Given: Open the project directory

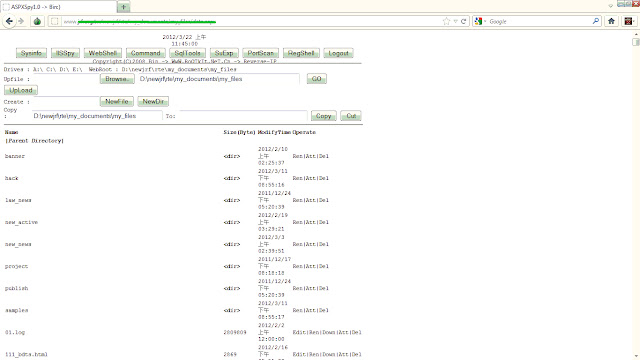Looking at the screenshot, I should [16, 267].
